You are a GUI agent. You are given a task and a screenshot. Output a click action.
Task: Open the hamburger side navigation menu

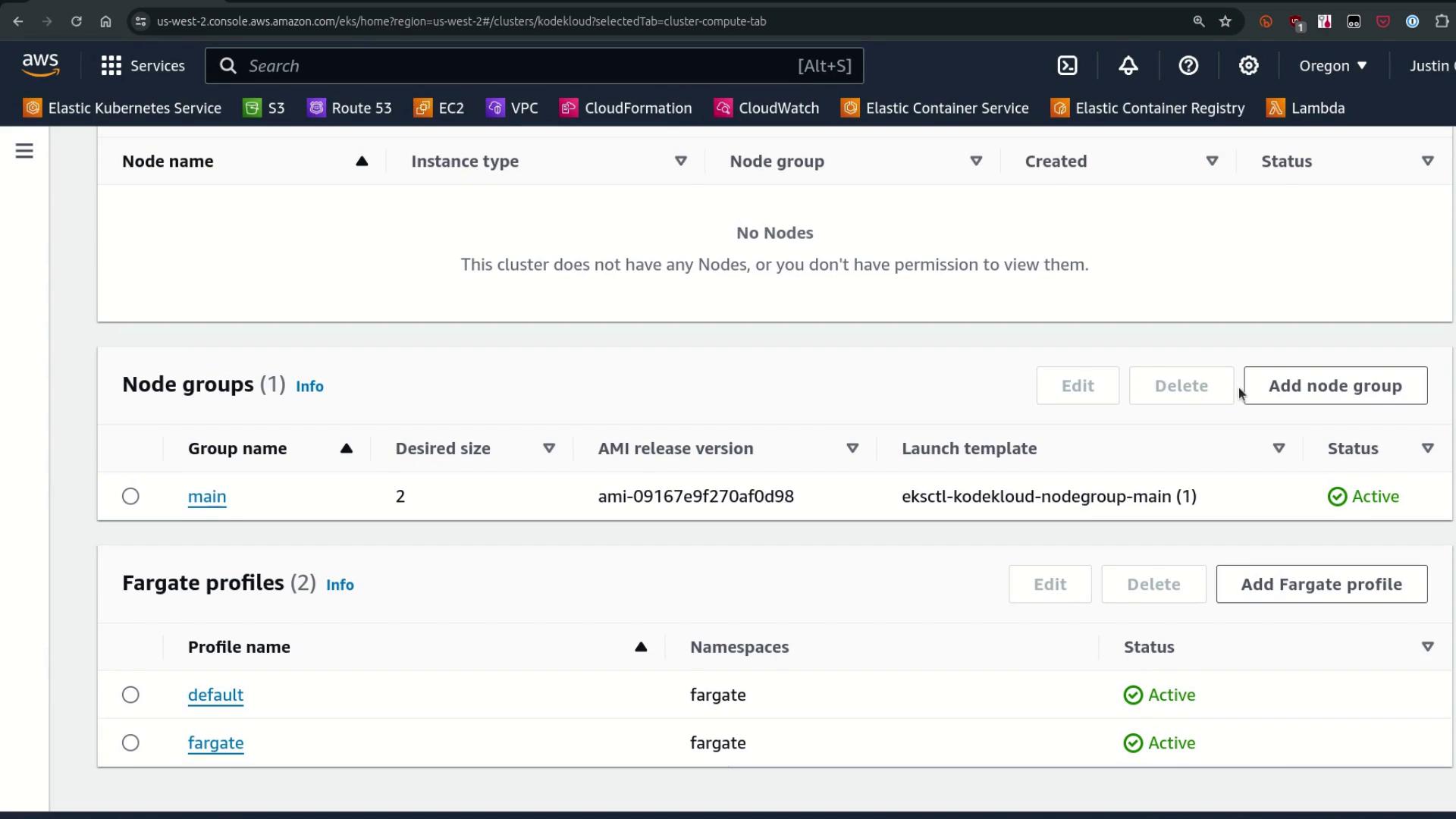pos(24,151)
